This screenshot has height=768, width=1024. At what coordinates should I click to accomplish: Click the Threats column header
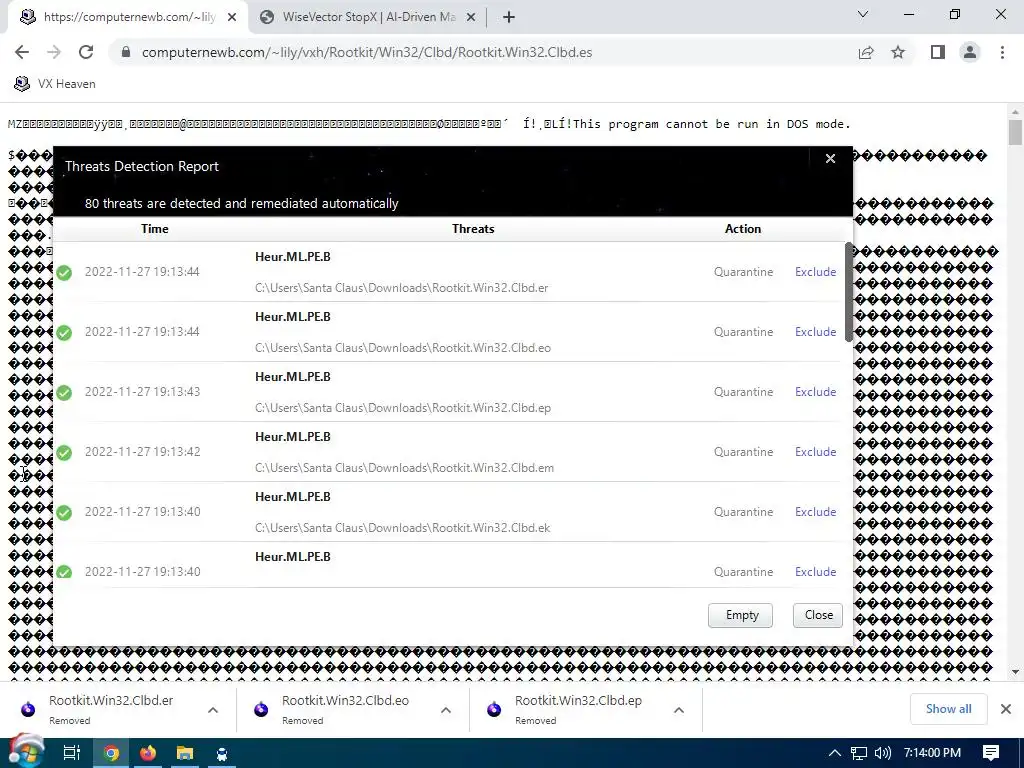473,229
